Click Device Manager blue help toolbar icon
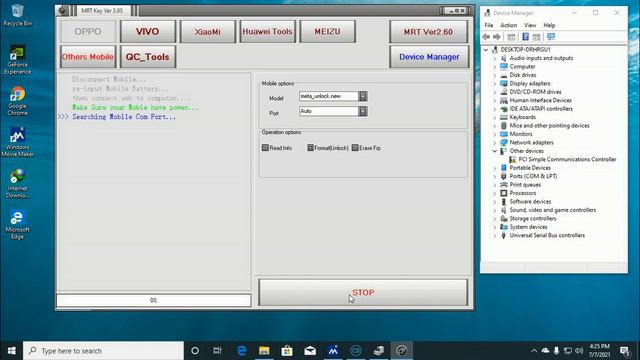This screenshot has width=640, height=360. [525, 37]
